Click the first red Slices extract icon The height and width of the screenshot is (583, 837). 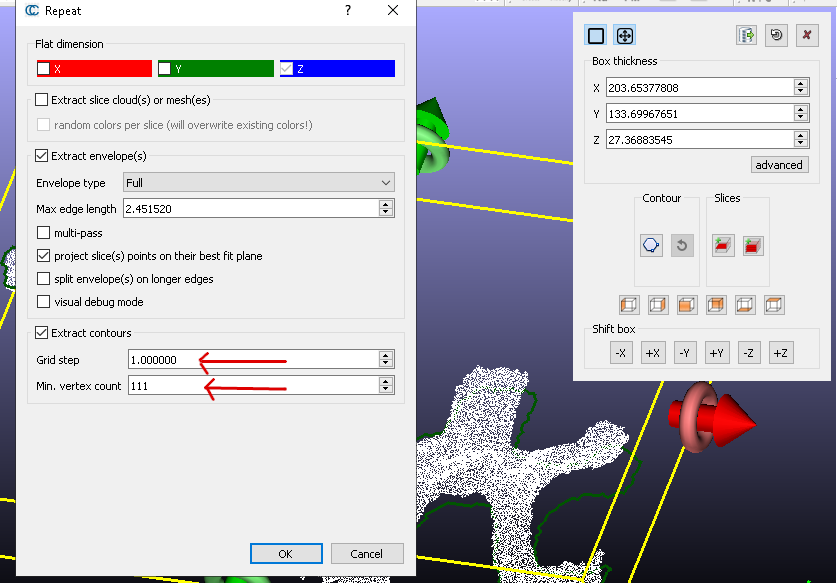pyautogui.click(x=723, y=245)
